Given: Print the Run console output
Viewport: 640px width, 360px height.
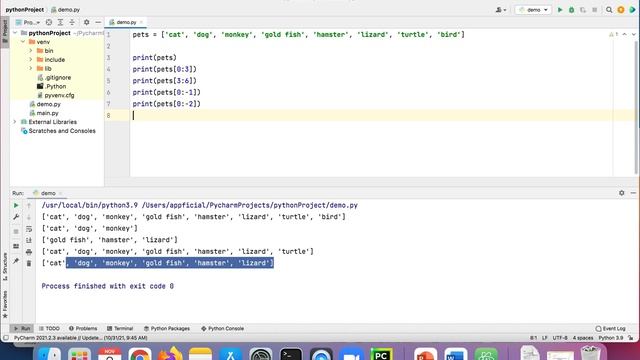Looking at the screenshot, I should pos(29,252).
